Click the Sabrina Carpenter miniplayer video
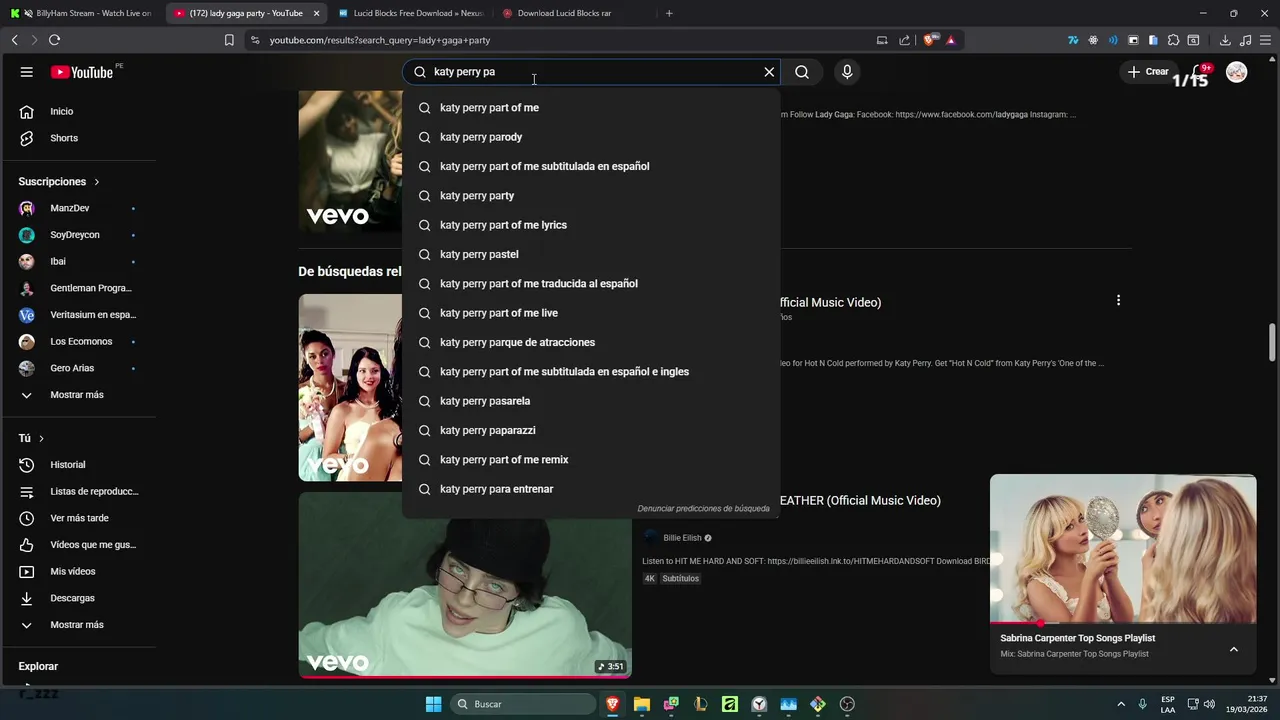 1123,549
